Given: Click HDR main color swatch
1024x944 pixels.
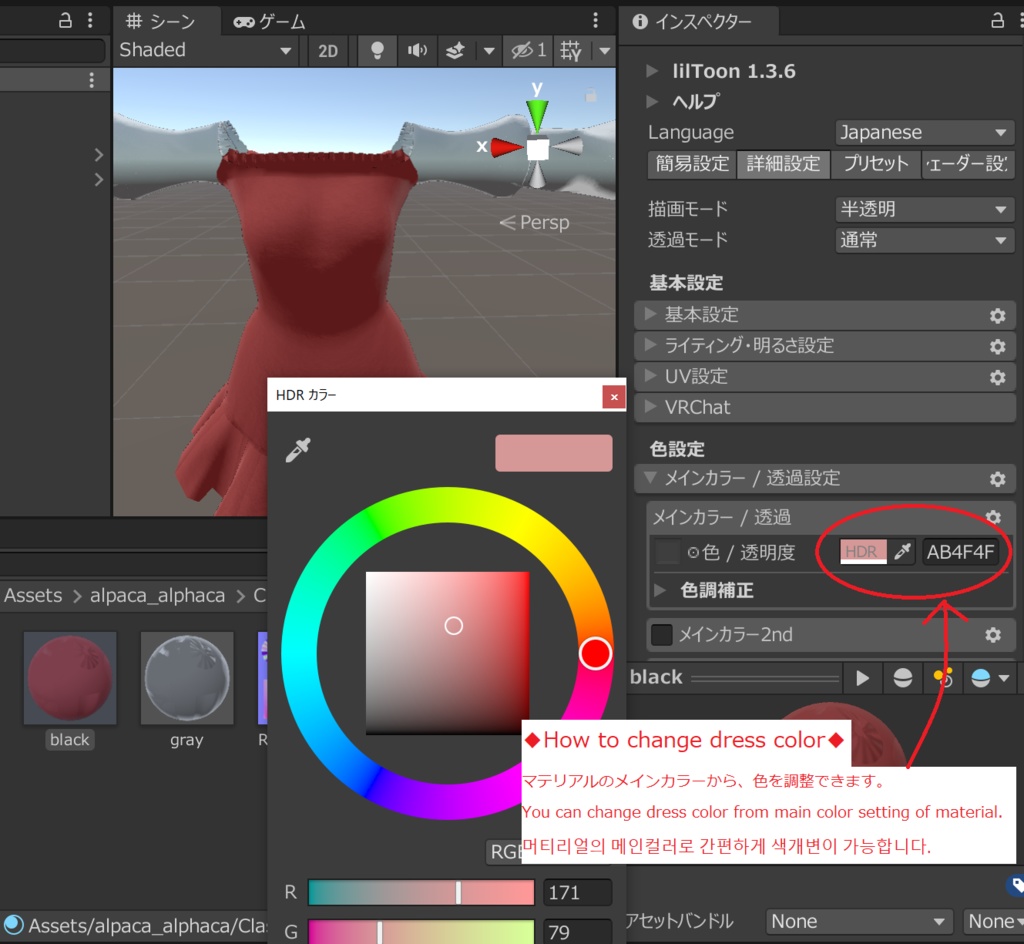Looking at the screenshot, I should [x=863, y=552].
